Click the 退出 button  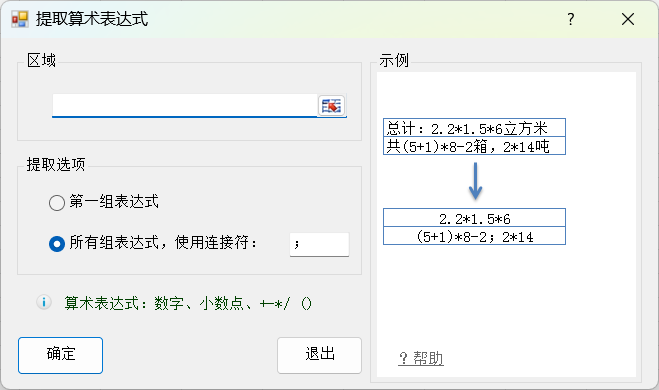point(319,355)
